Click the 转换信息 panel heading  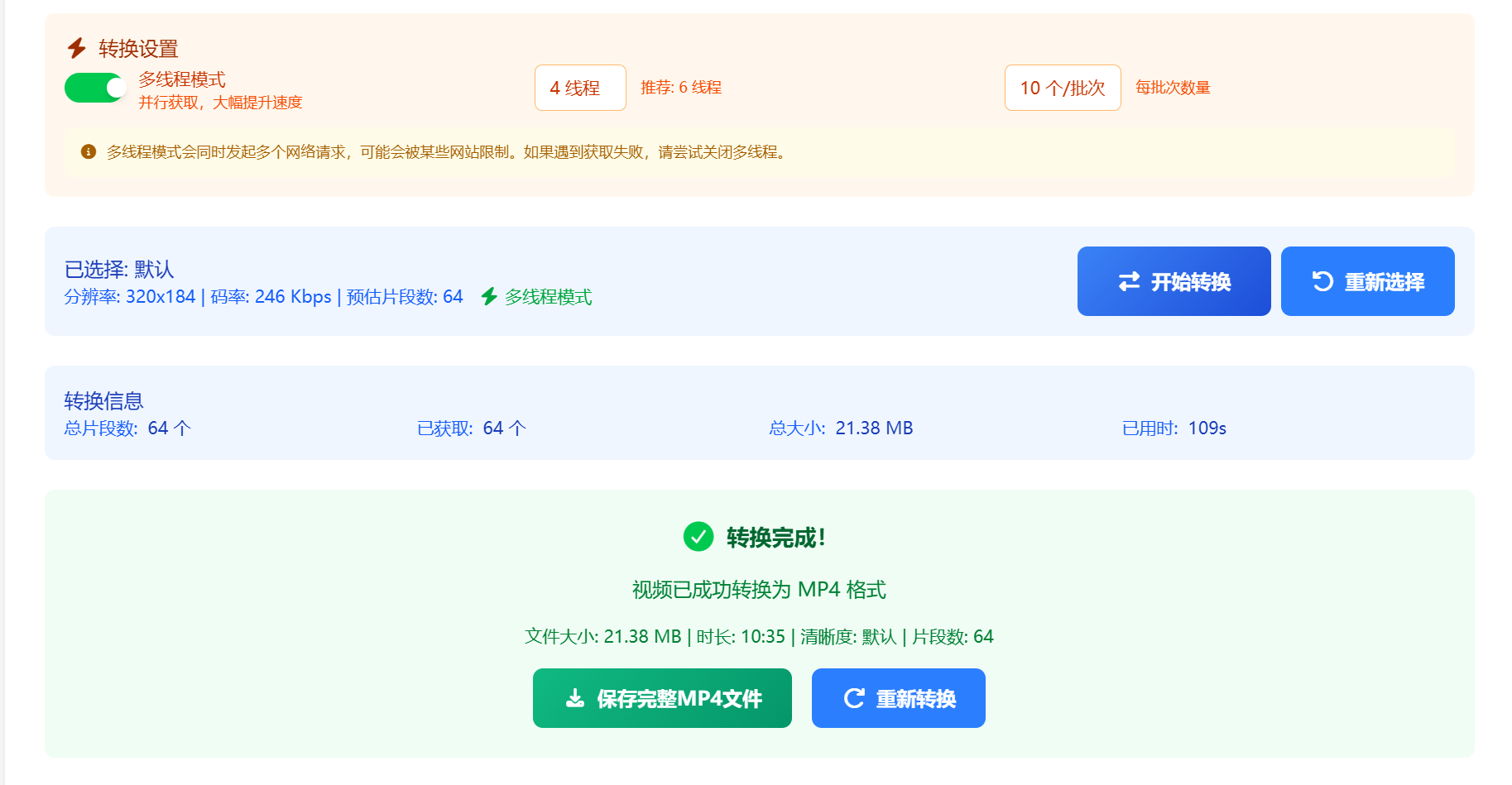point(103,400)
